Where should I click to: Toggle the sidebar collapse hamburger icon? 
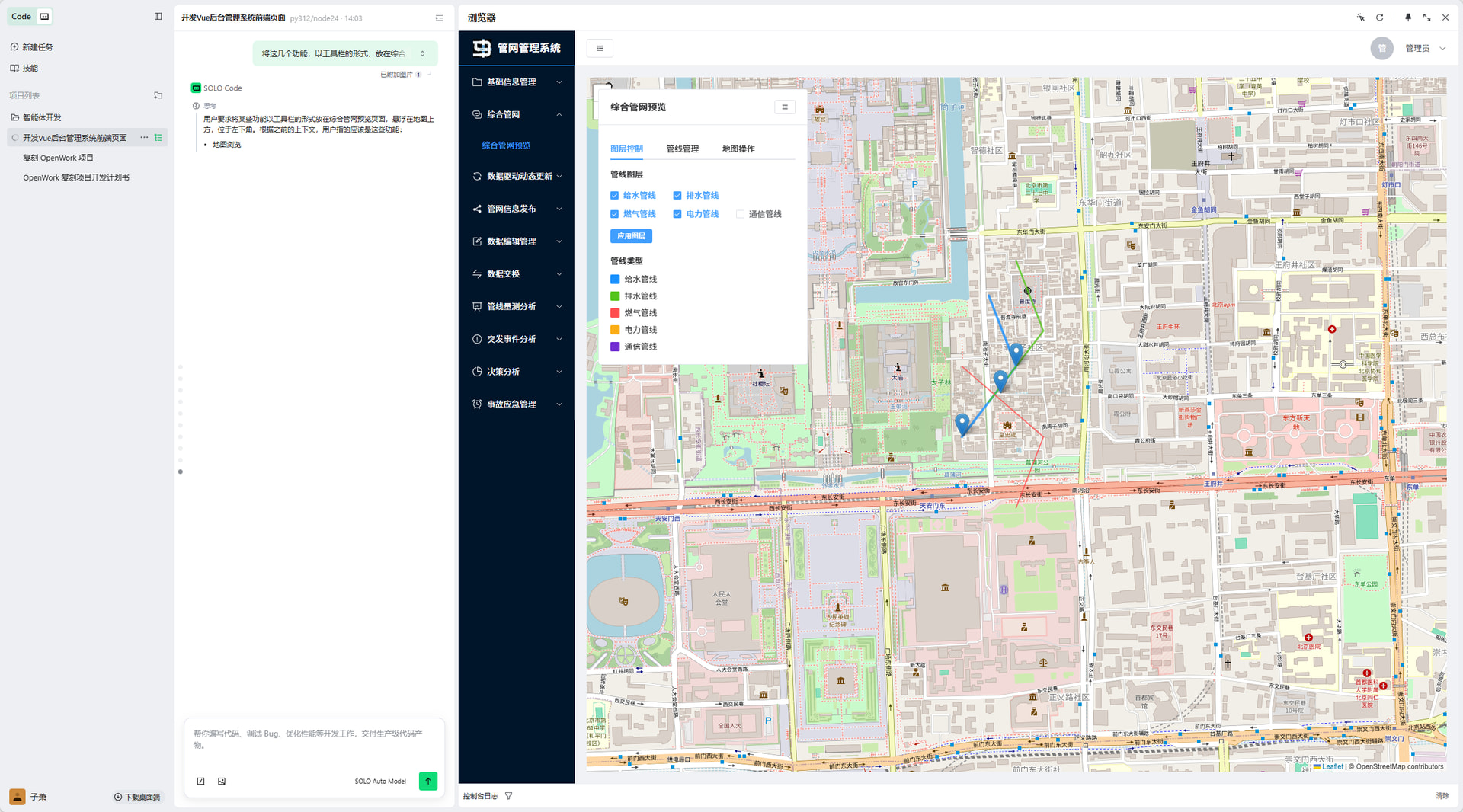(600, 49)
